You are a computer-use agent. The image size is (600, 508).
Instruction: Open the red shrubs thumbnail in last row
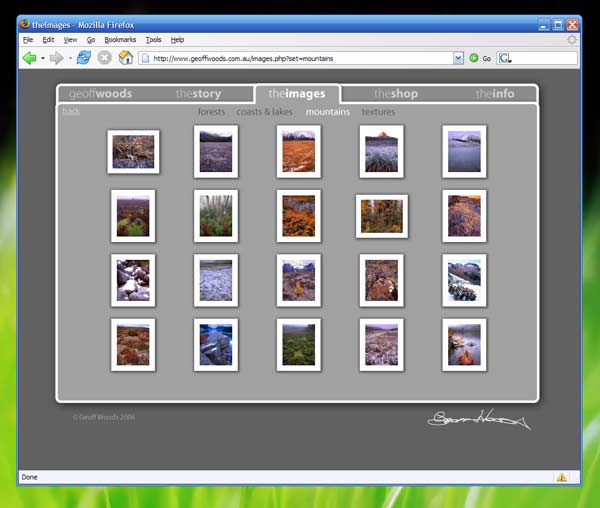(x=133, y=345)
